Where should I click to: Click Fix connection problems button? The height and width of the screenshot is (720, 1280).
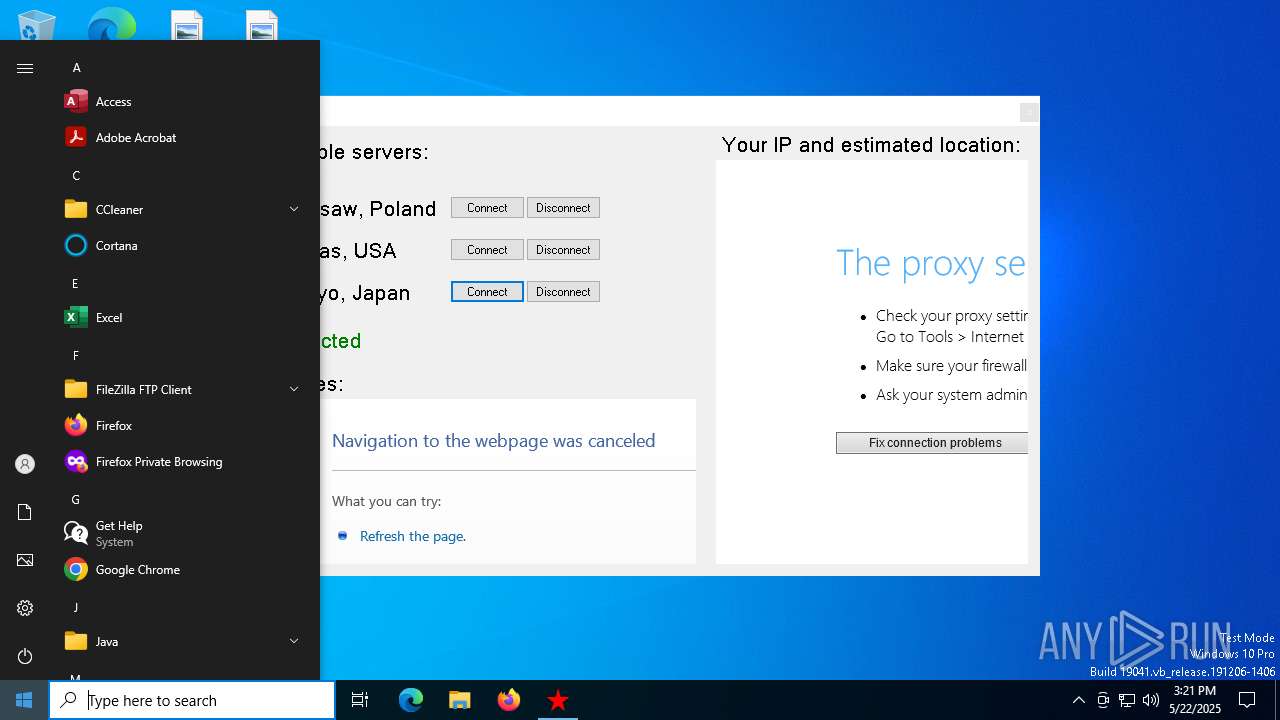coord(932,443)
